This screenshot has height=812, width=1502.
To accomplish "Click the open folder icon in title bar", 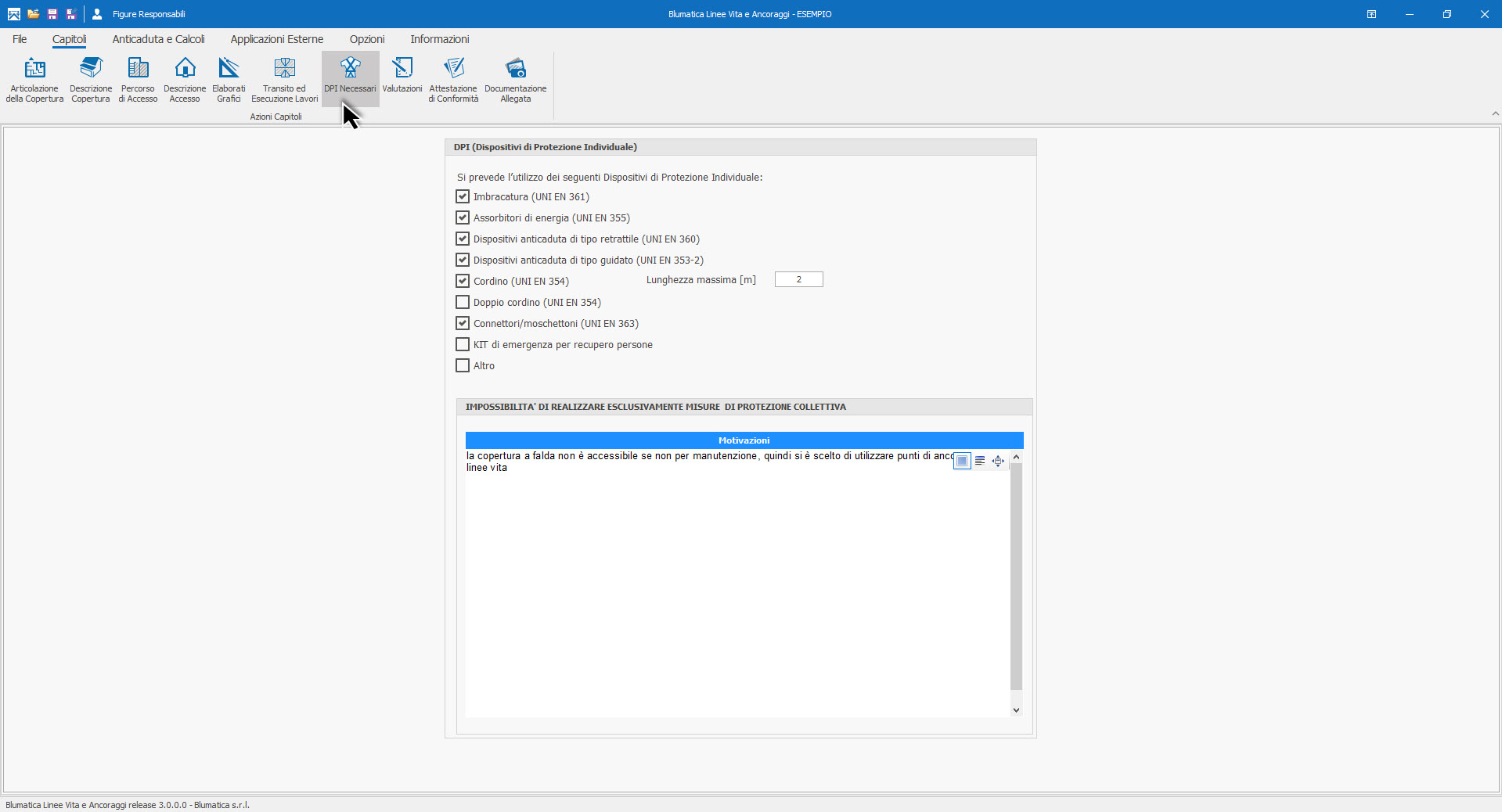I will 33,14.
